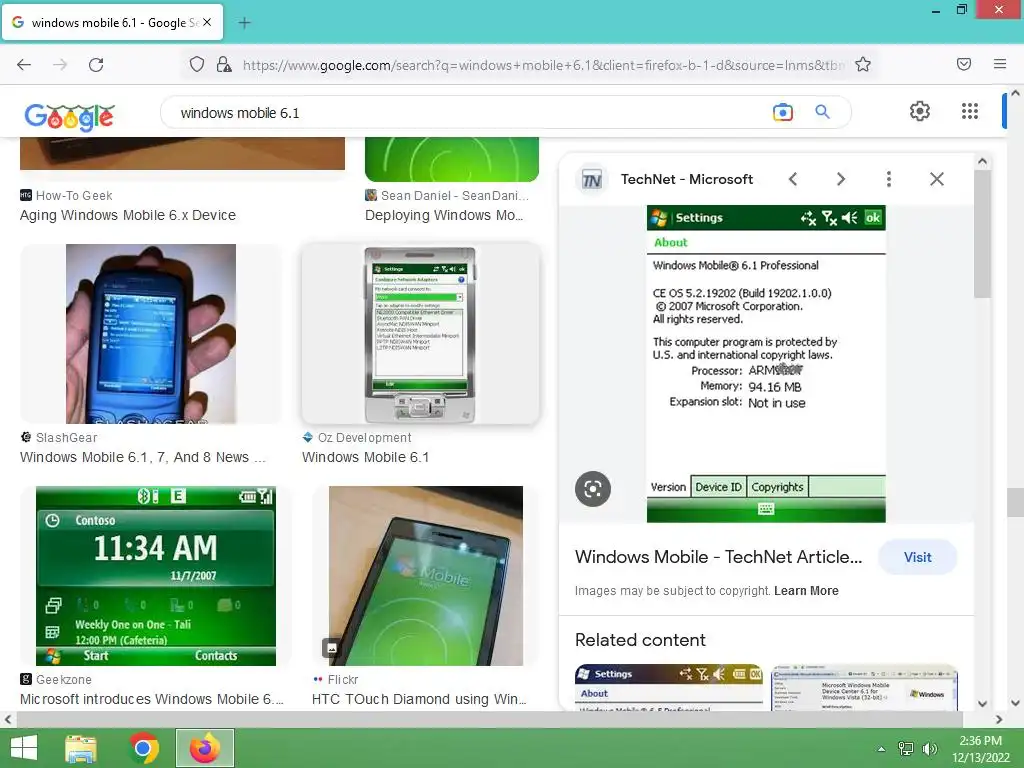
Task: Click Microsoft introduces Windows Mobile 6 caption
Action: pos(152,699)
